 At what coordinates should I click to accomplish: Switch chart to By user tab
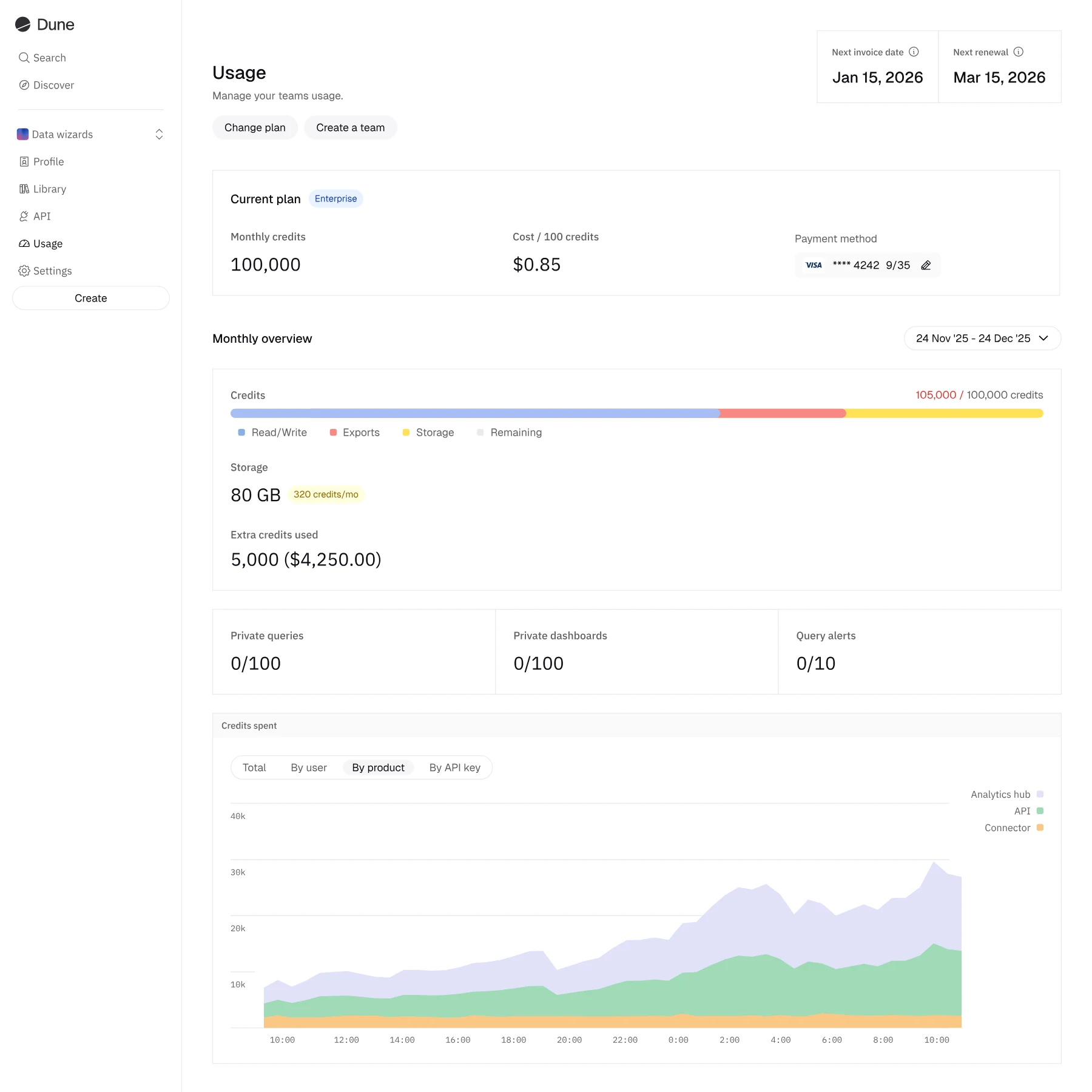[309, 767]
